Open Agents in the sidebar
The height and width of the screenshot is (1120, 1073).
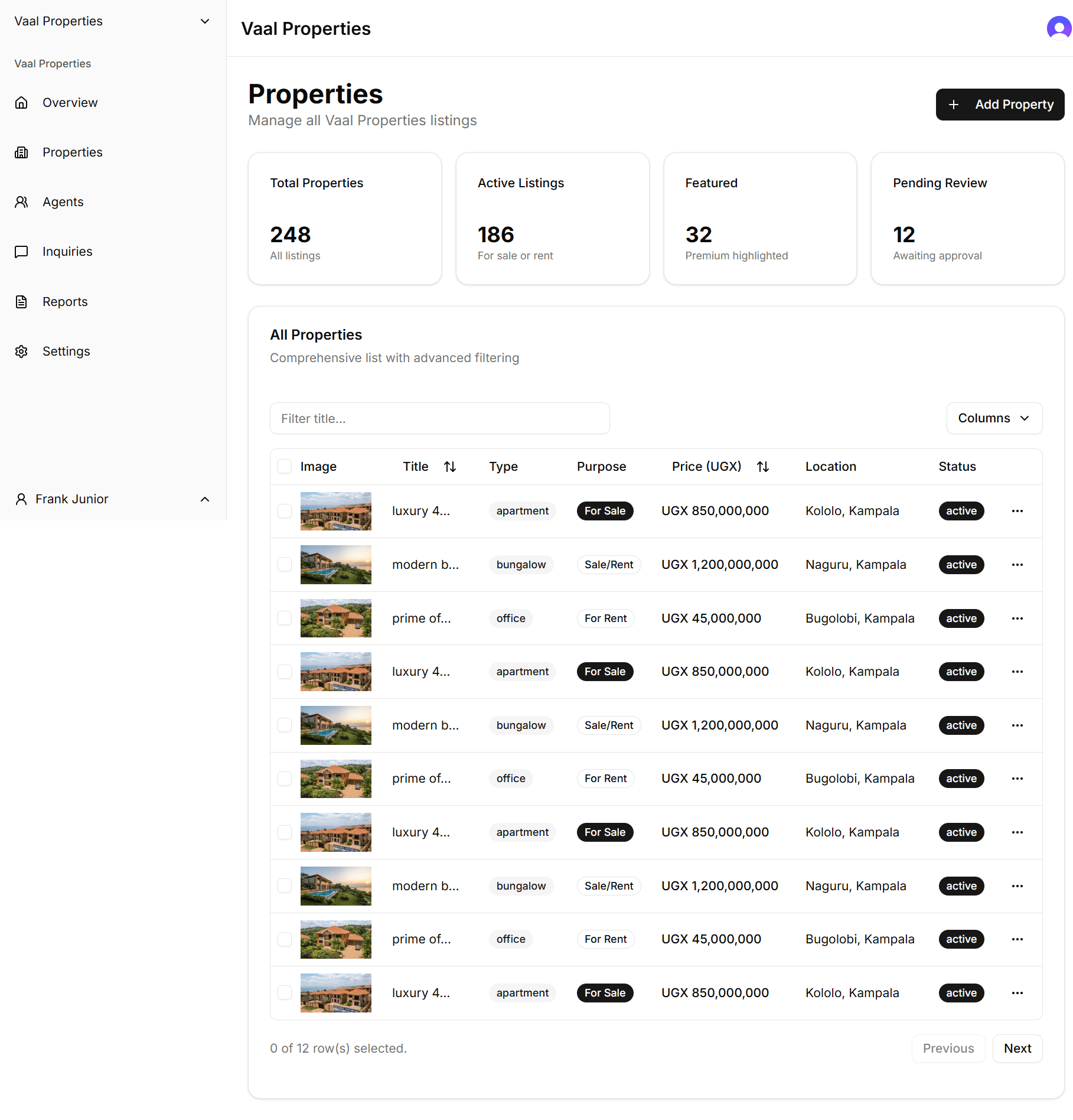coord(63,202)
